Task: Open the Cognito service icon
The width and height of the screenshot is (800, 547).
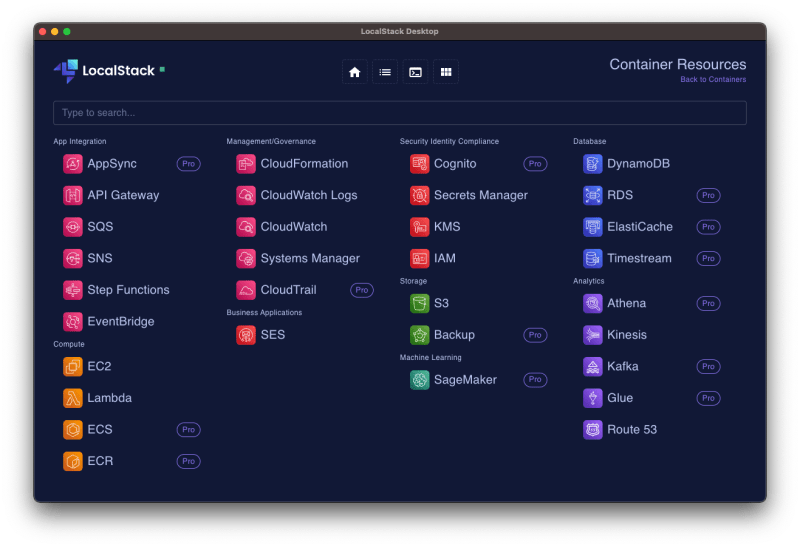Action: 419,164
